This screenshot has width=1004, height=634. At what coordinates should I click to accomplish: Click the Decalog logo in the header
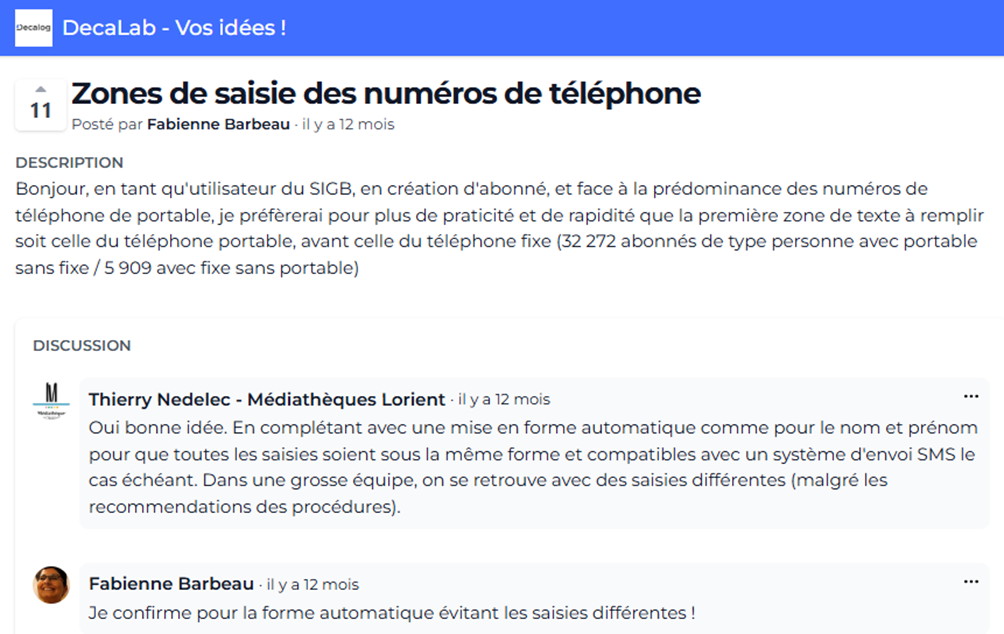coord(33,28)
